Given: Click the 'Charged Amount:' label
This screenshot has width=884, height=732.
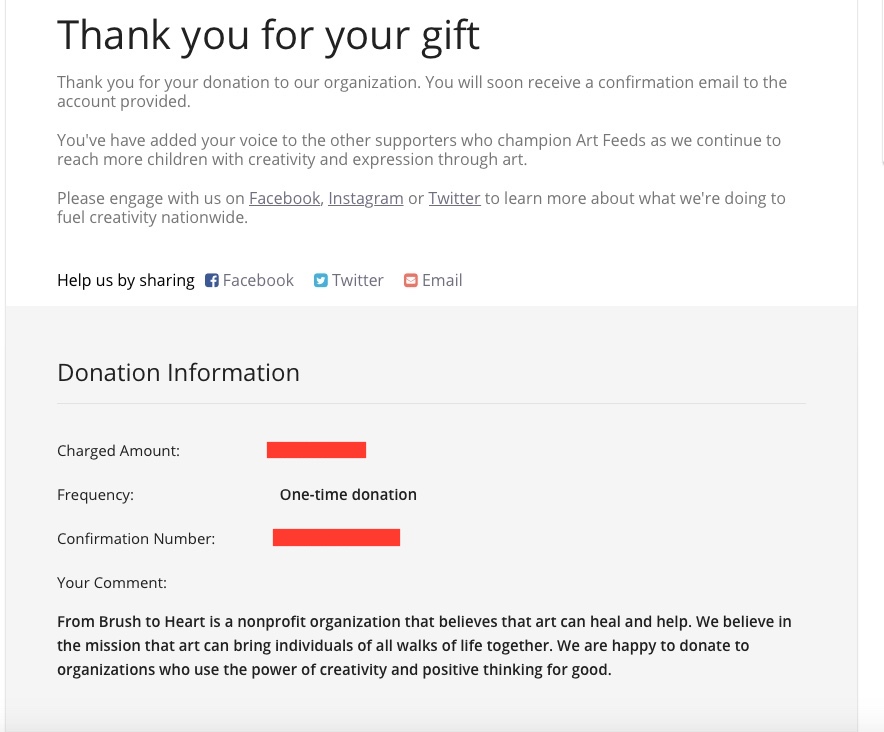Looking at the screenshot, I should coord(118,451).
